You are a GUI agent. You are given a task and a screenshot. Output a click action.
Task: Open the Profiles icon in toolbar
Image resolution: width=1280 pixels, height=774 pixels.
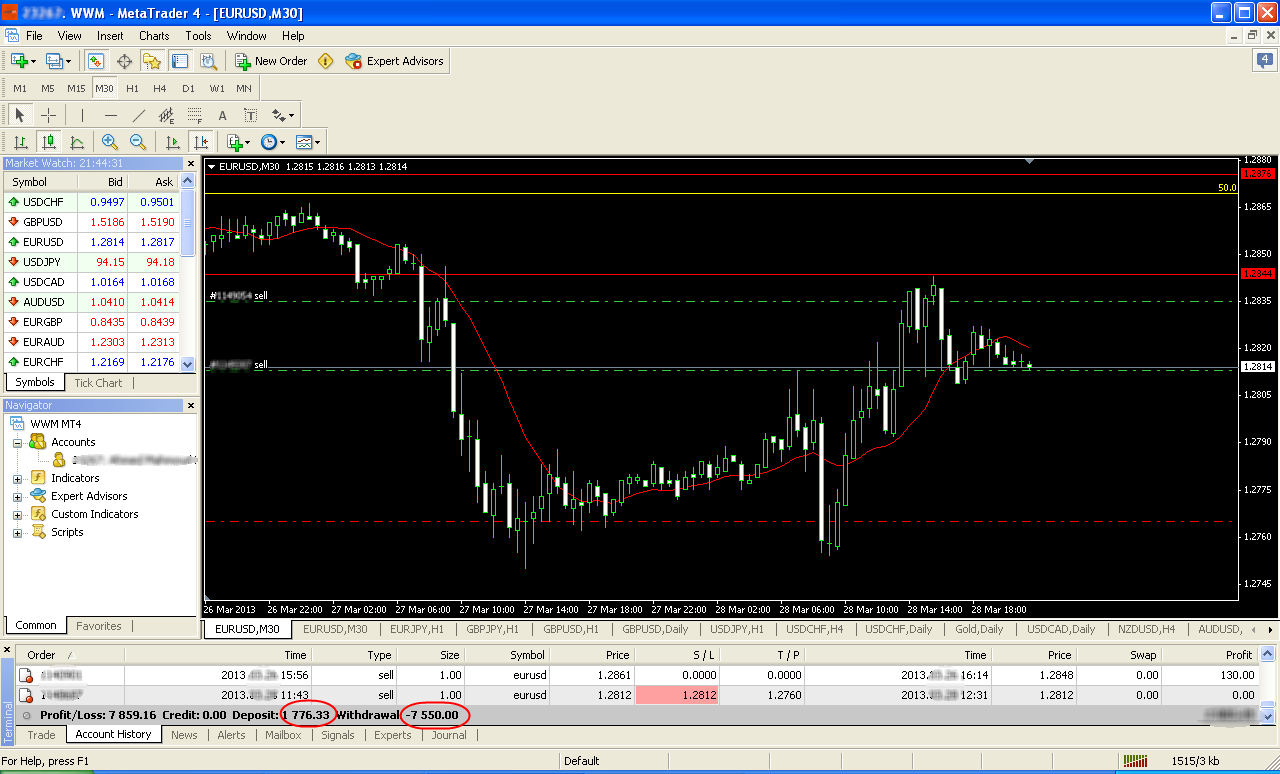click(x=55, y=61)
